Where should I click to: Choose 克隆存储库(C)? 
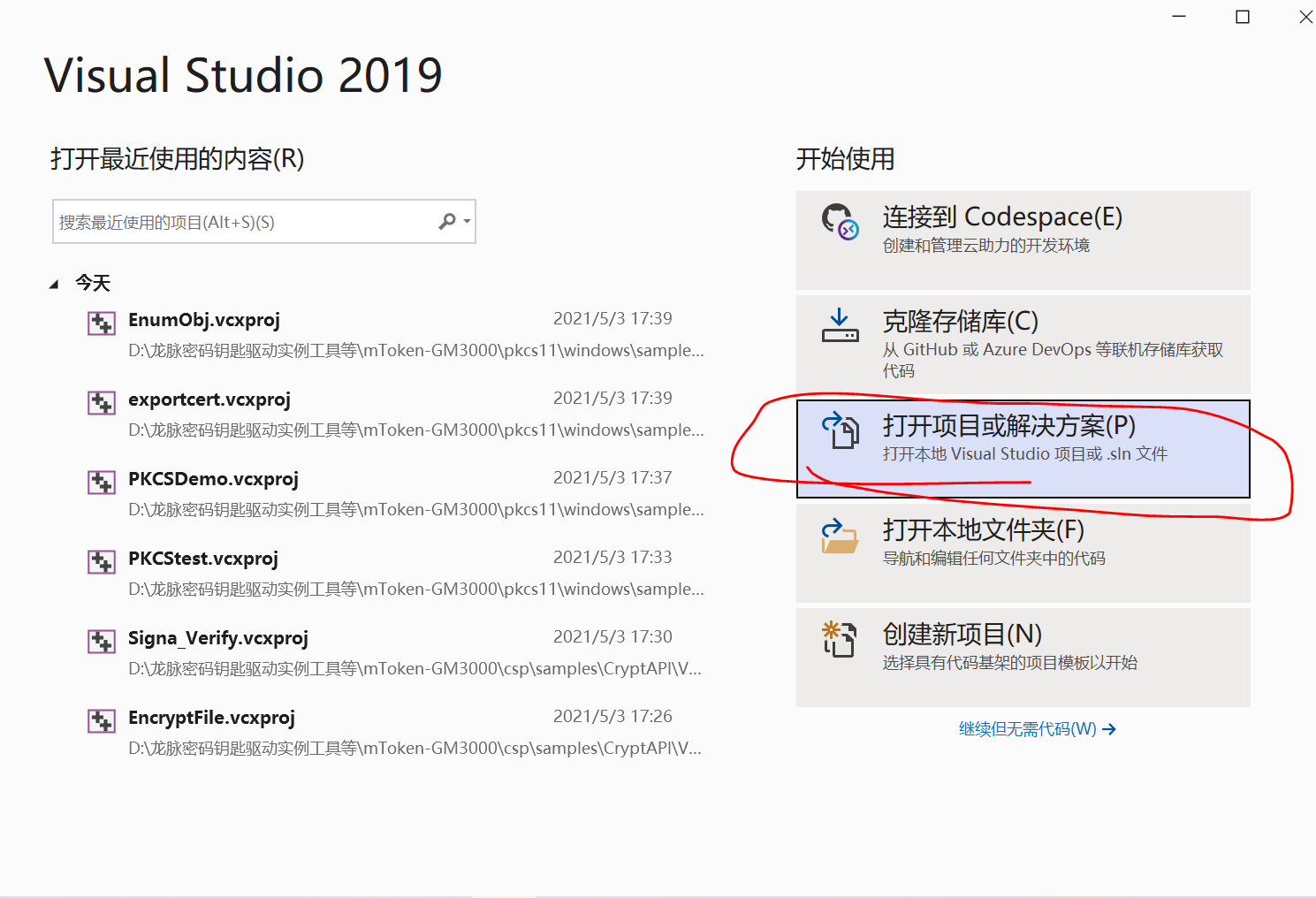click(1023, 345)
